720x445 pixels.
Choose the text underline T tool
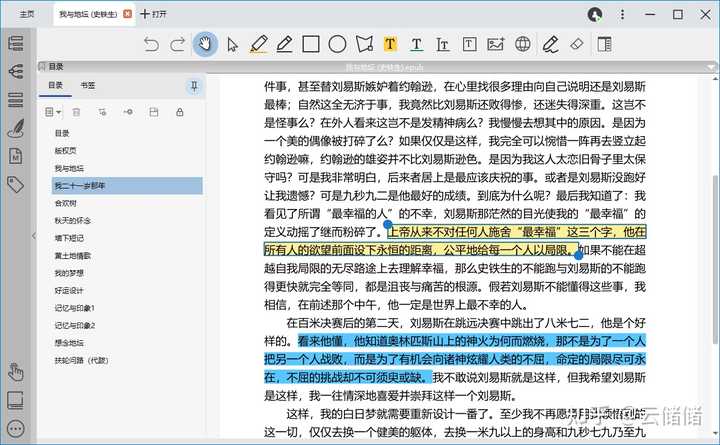[x=416, y=45]
